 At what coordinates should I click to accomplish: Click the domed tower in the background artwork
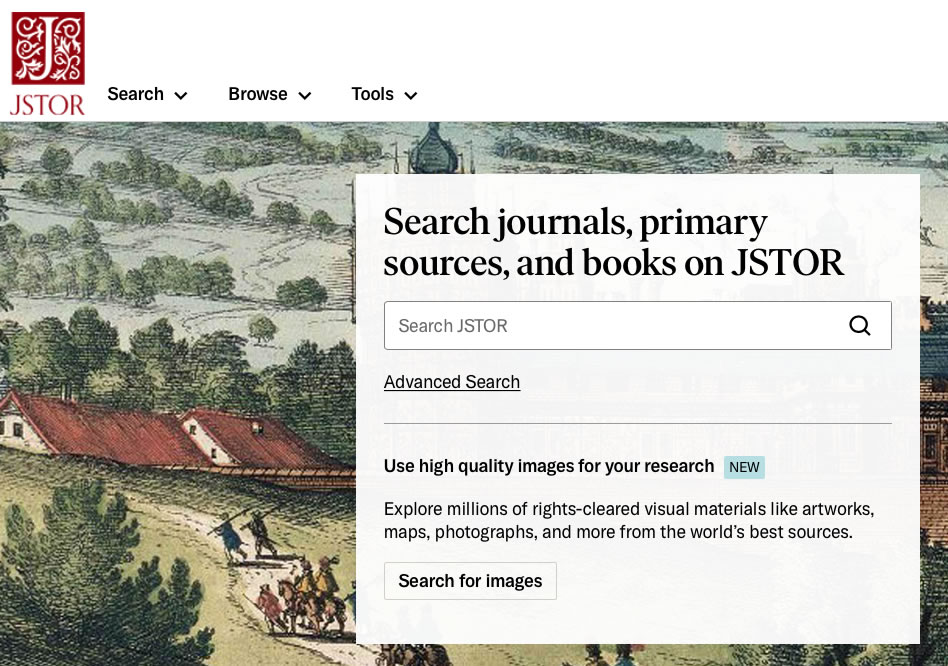(x=433, y=150)
